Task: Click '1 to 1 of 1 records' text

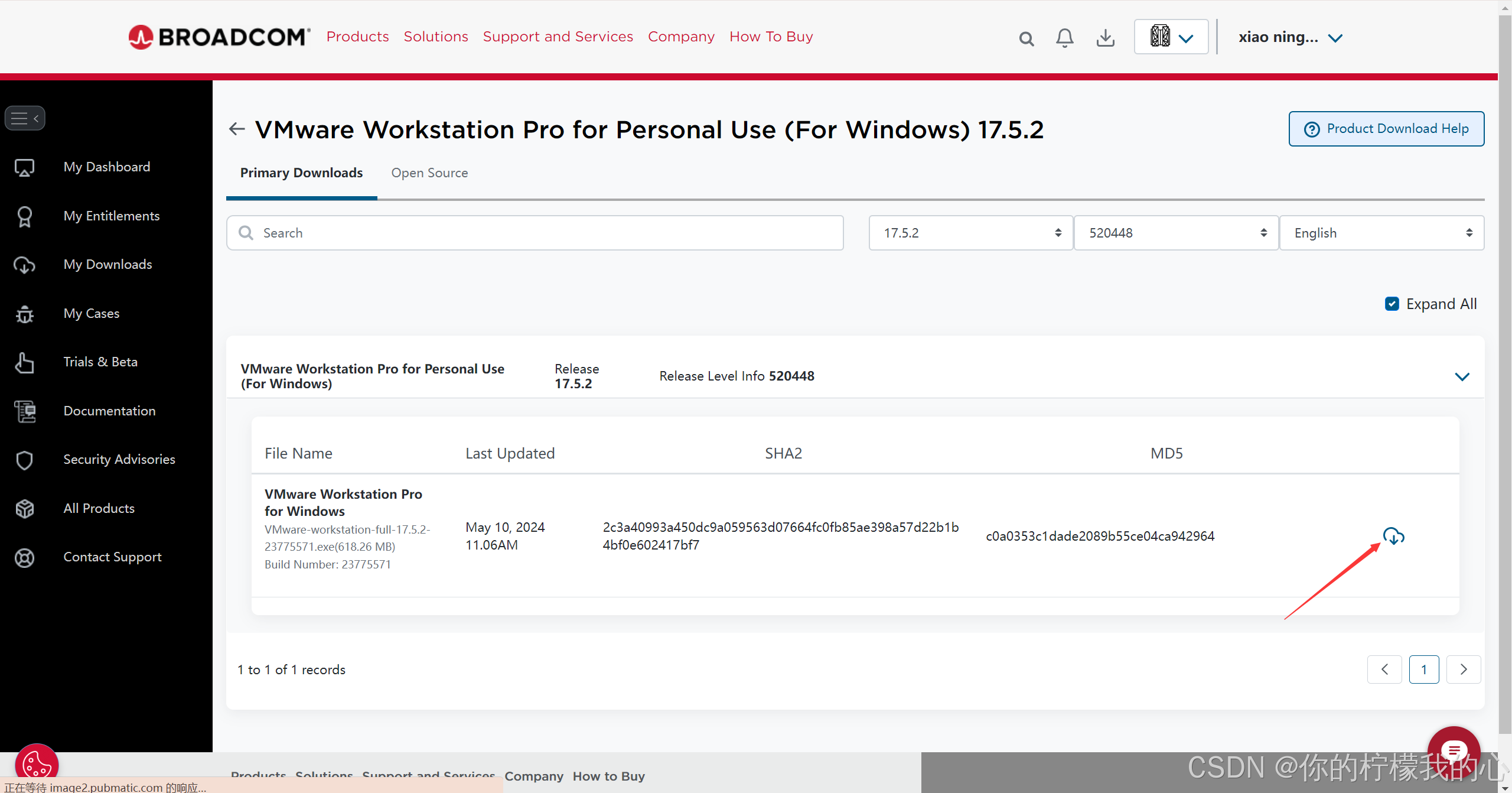Action: (x=291, y=669)
